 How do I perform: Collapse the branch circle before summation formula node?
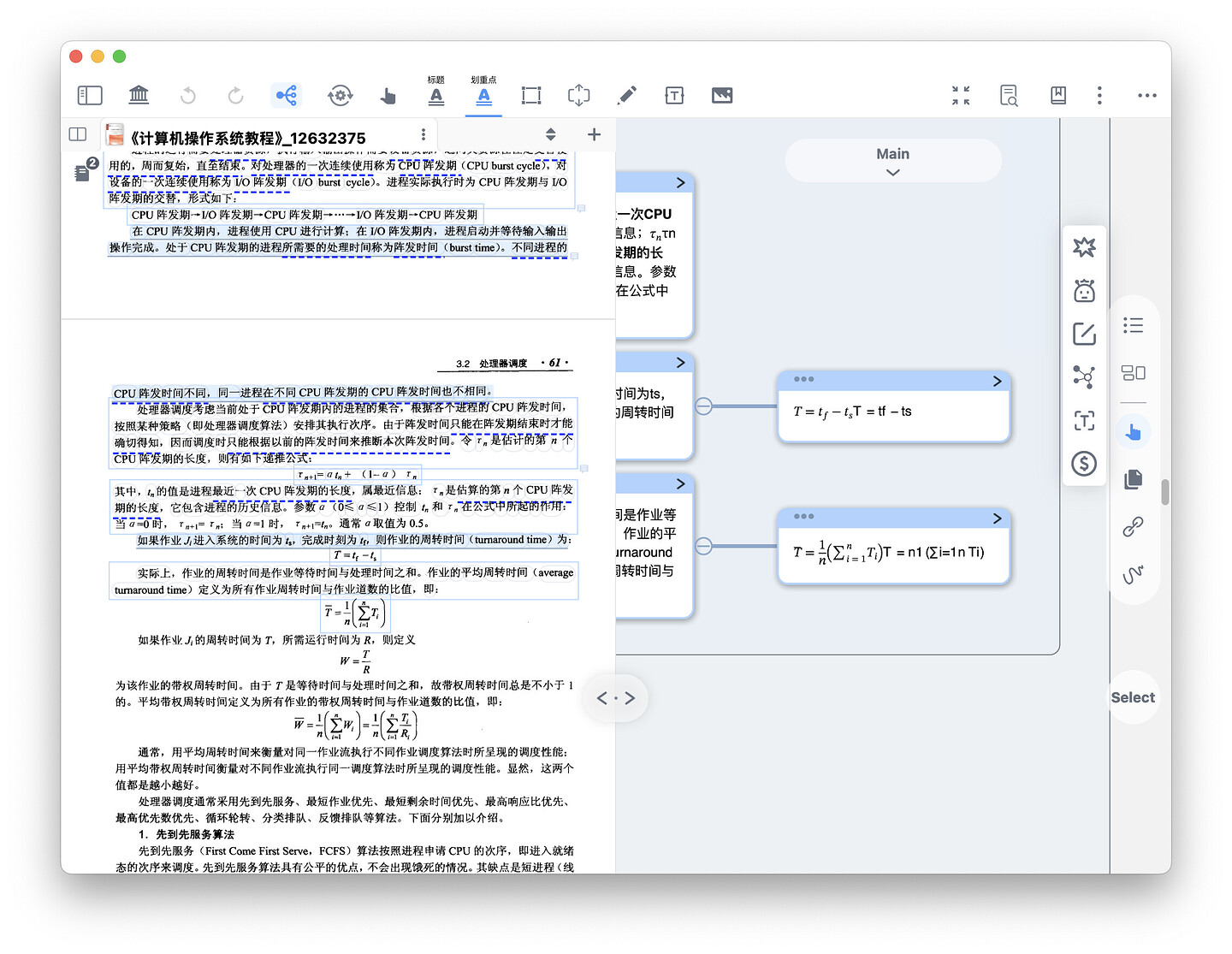[x=703, y=546]
